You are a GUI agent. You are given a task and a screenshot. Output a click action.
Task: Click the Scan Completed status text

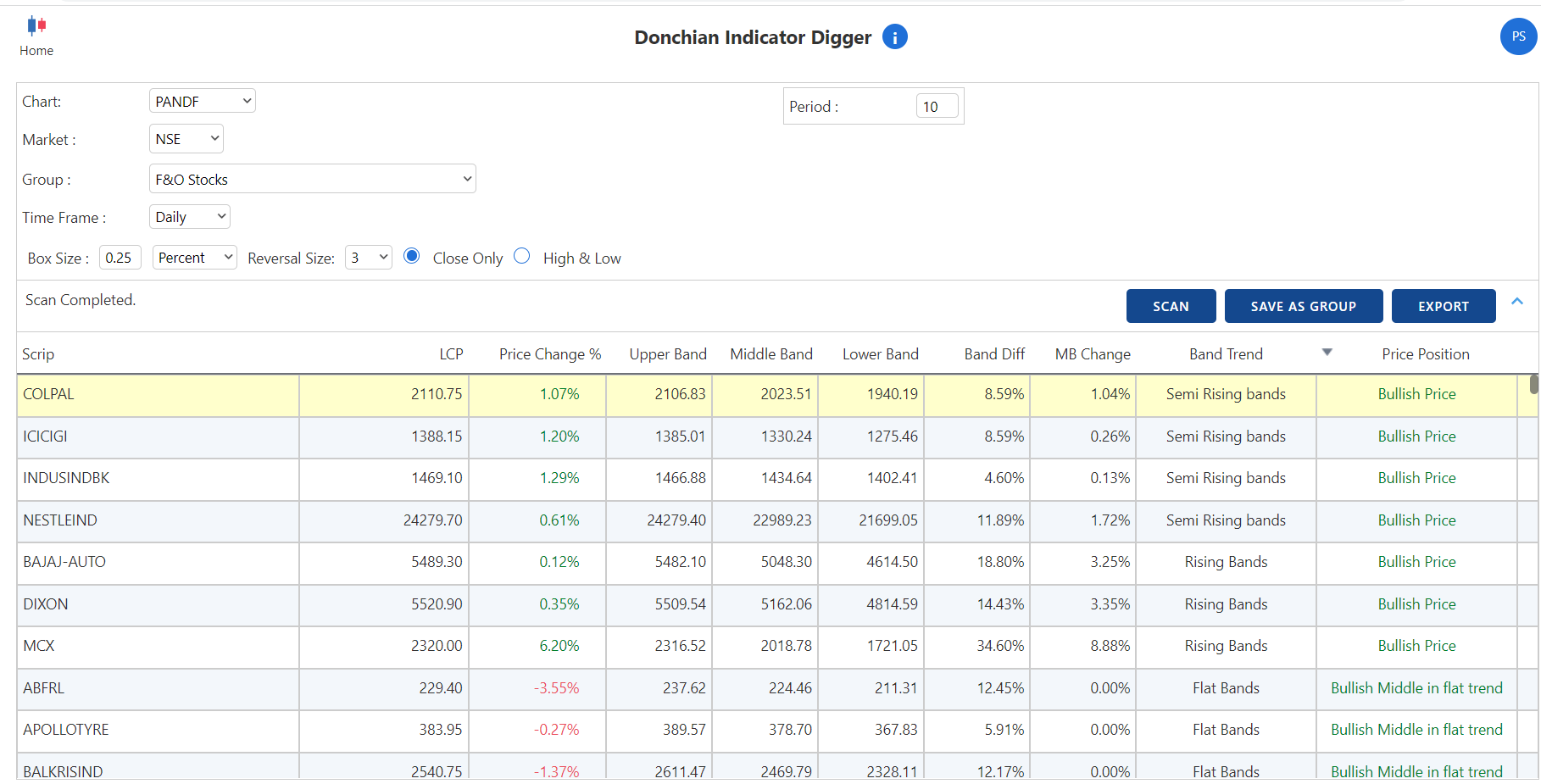pos(81,300)
